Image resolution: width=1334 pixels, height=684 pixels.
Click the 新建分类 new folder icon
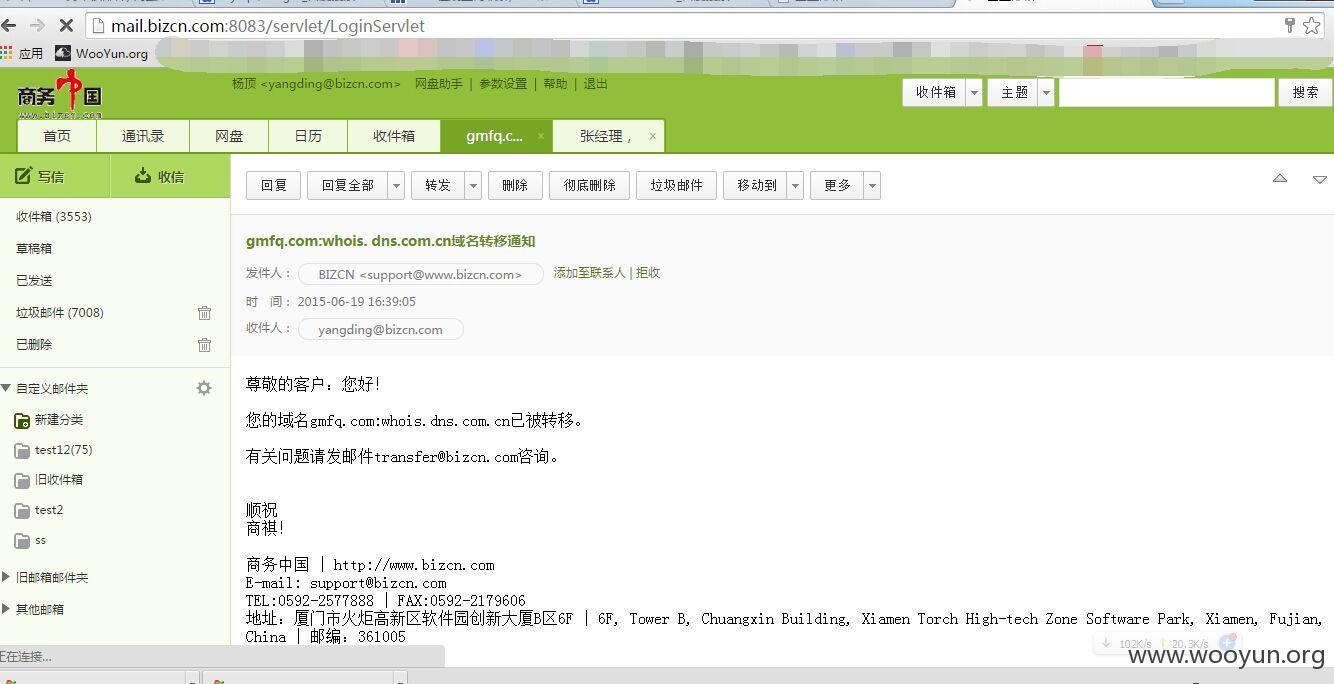point(22,420)
